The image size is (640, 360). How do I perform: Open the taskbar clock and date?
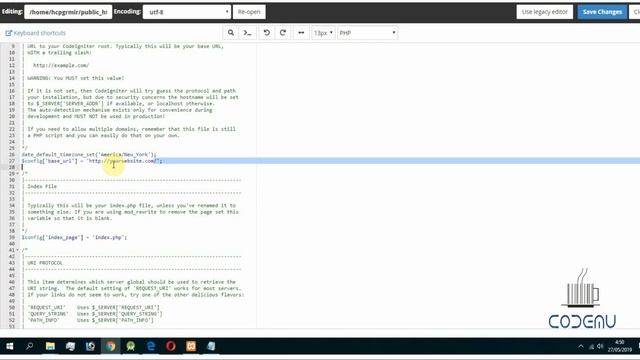pos(620,346)
